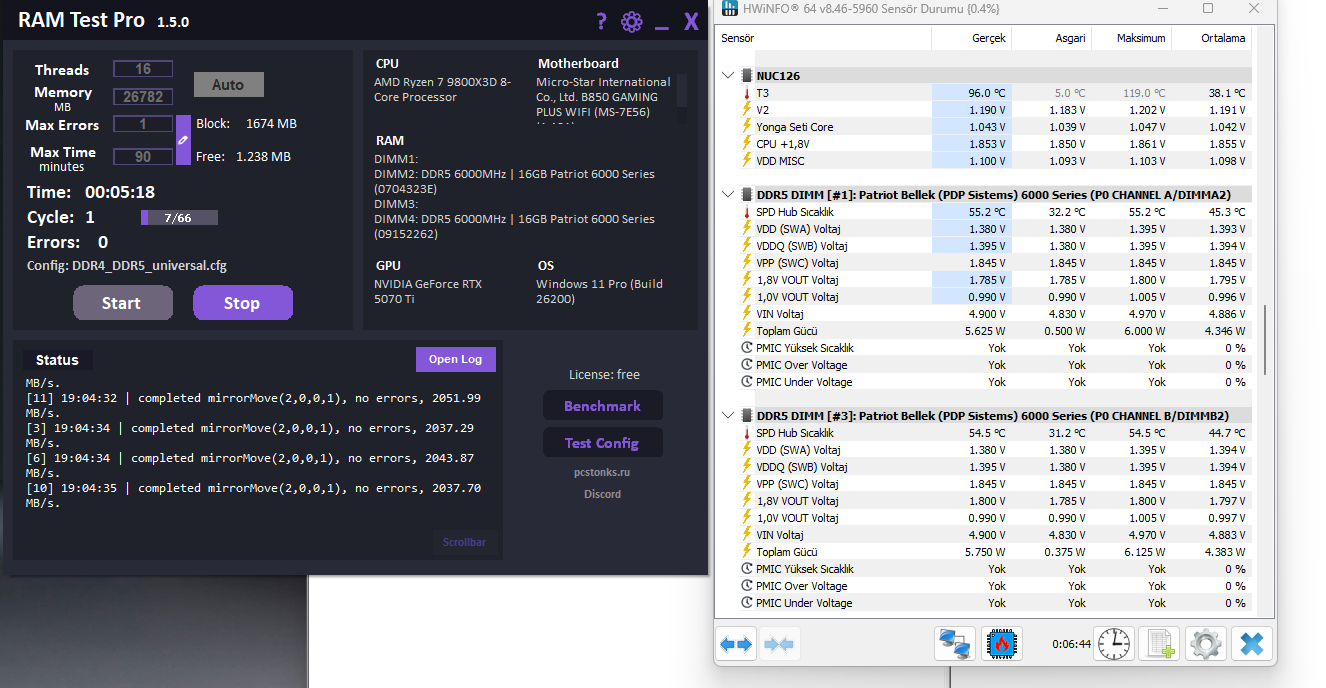Minimize RAM Test Pro with the underscore icon
This screenshot has height=688, width=1326.
click(x=661, y=27)
